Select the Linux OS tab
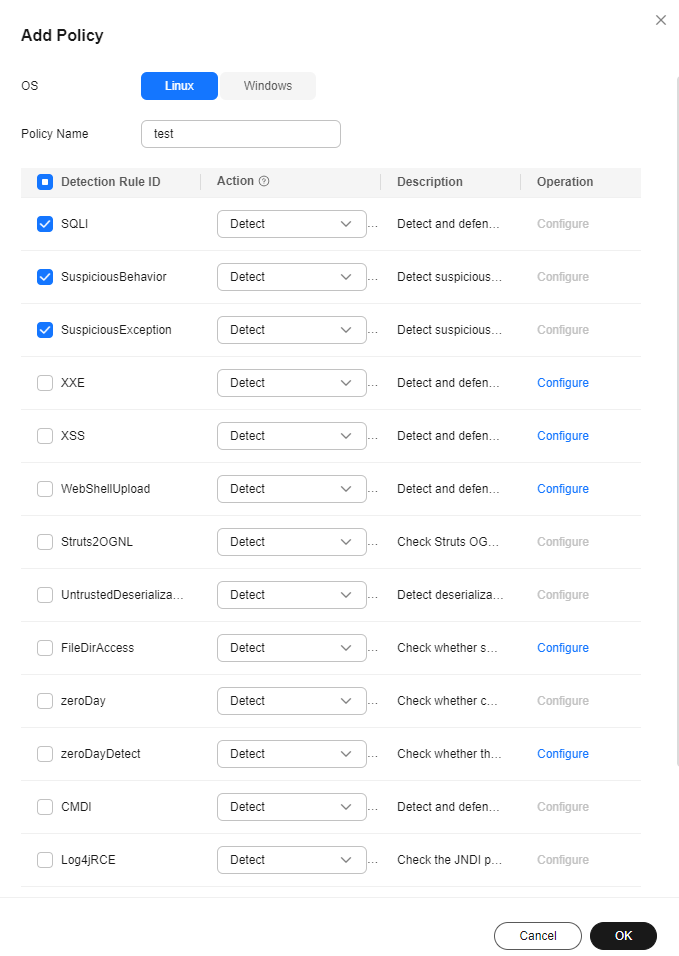The image size is (679, 956). pos(179,86)
